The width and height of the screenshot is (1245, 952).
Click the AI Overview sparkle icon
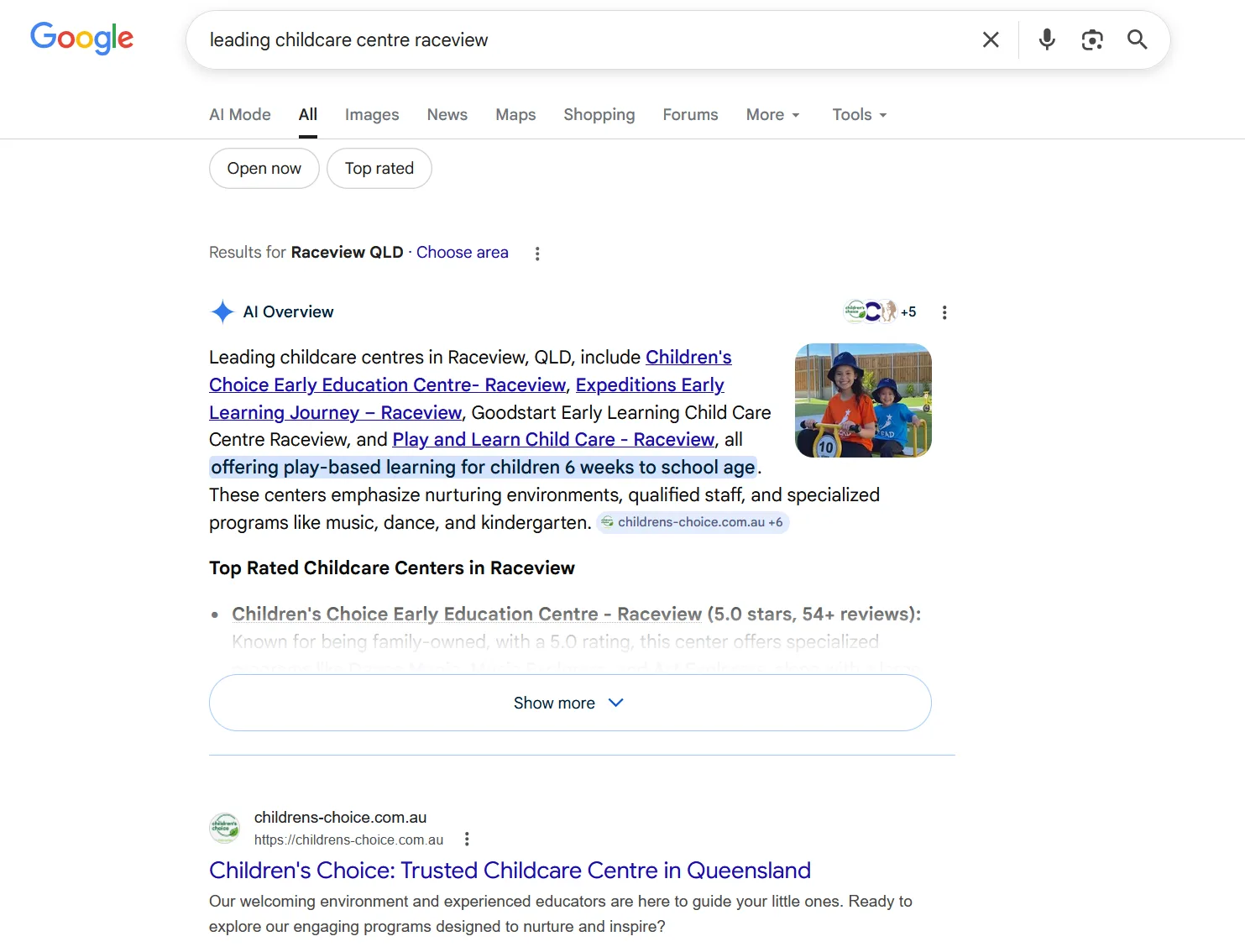tap(222, 312)
